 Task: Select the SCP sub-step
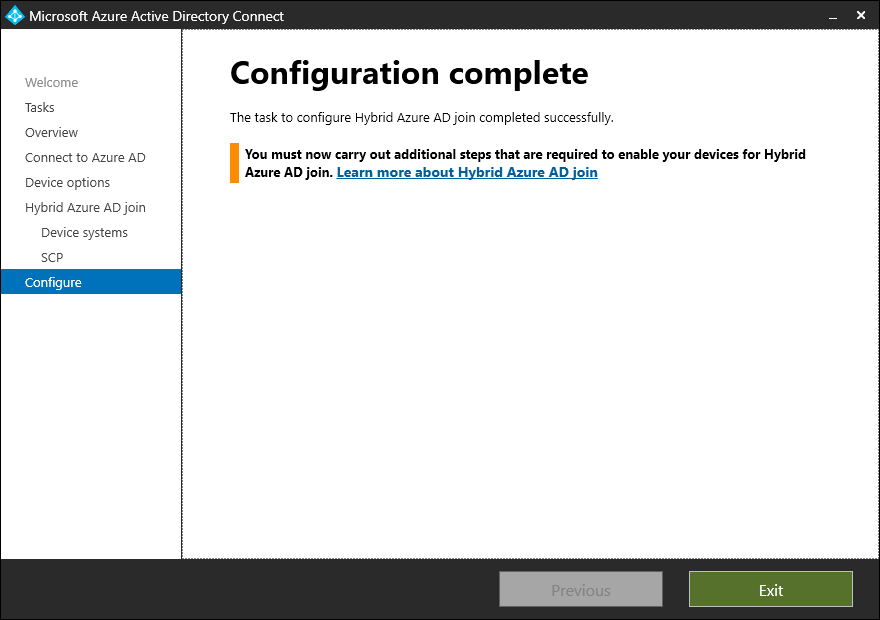click(52, 258)
